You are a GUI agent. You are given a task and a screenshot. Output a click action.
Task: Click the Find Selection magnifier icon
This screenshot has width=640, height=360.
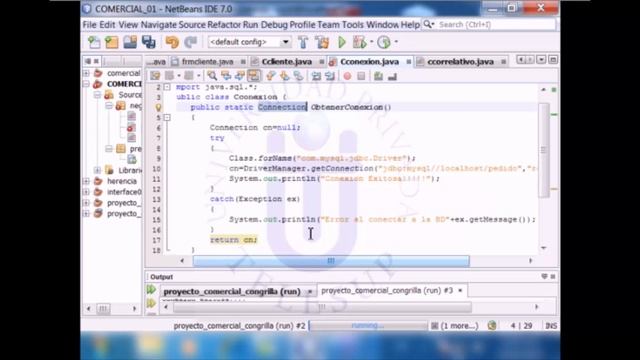click(212, 76)
